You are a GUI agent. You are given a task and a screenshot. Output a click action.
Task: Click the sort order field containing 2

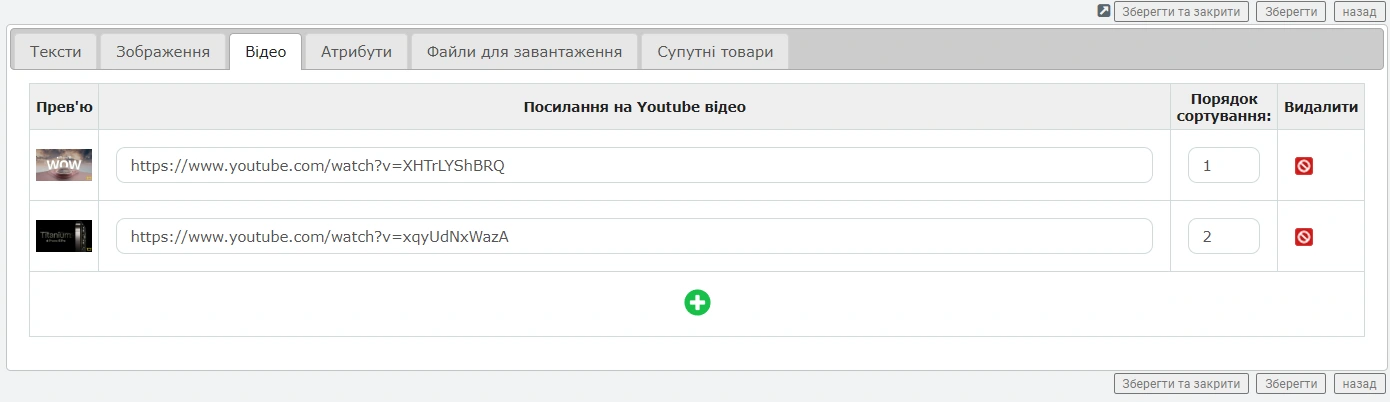click(1223, 237)
